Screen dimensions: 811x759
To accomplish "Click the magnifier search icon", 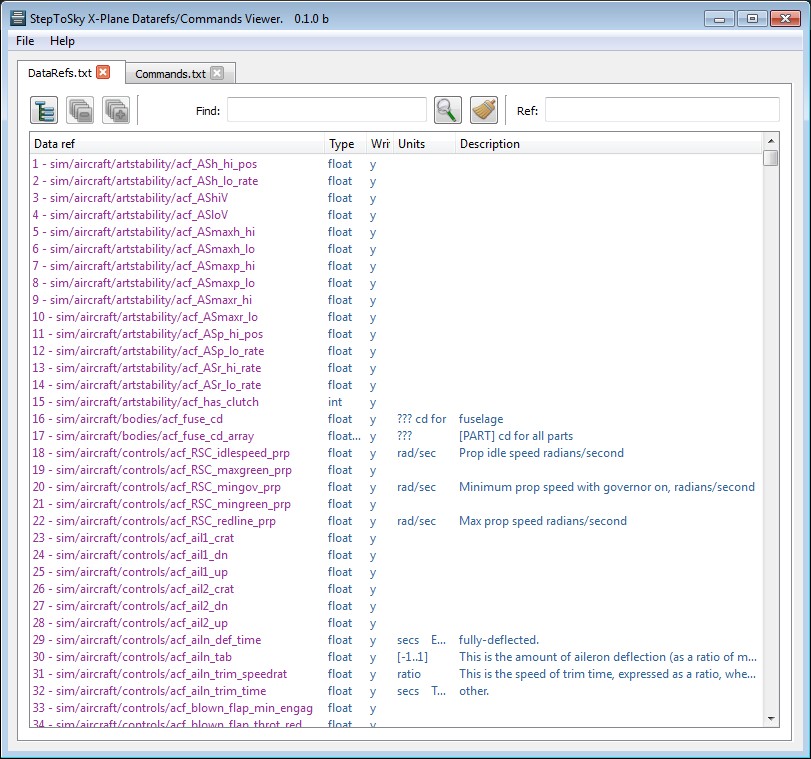I will tap(447, 110).
